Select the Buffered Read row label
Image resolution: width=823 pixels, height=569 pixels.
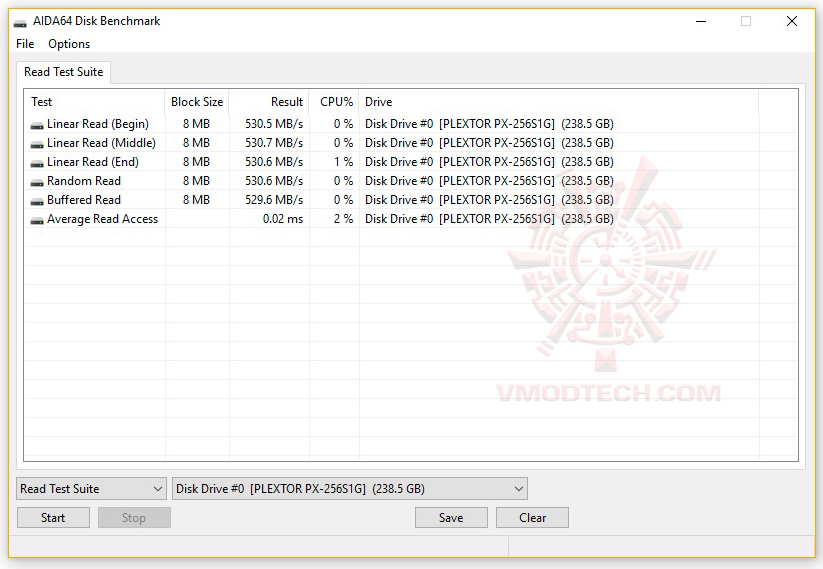pos(84,199)
